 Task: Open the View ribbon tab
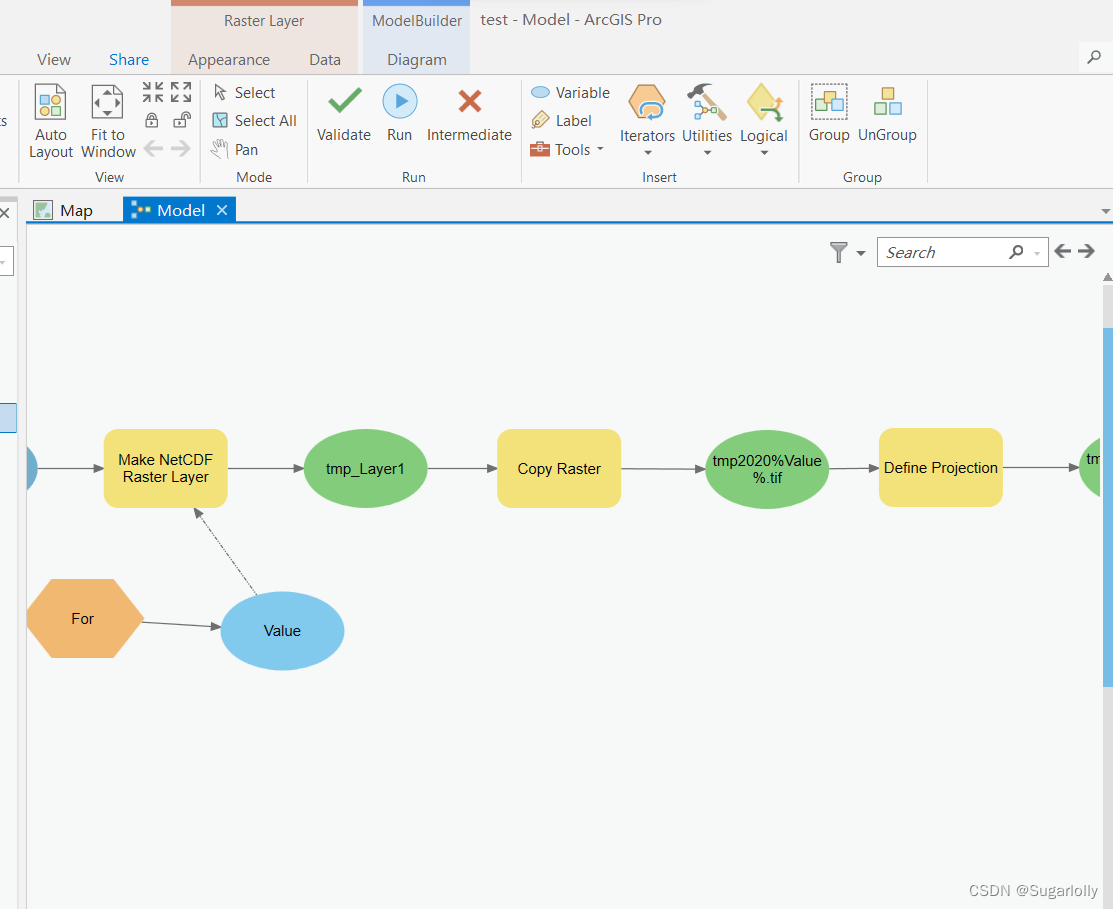pos(54,60)
